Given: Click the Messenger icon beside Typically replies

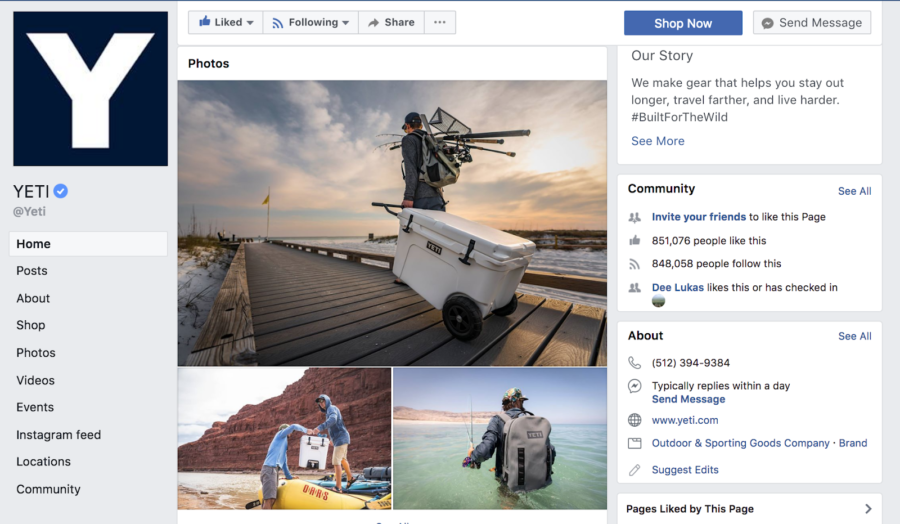Looking at the screenshot, I should click(x=634, y=386).
